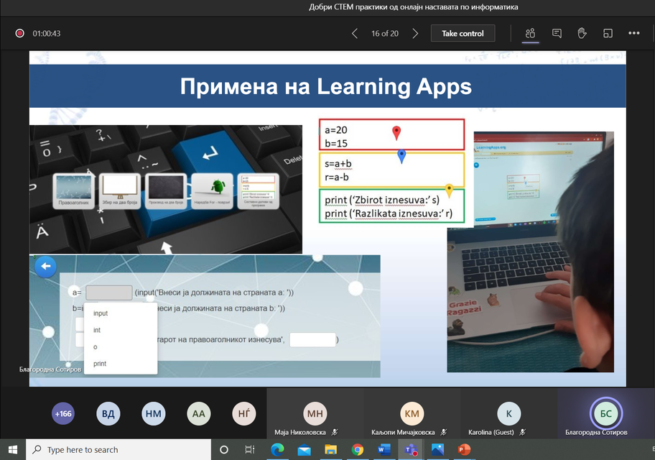Raise your hand in the meeting
The image size is (655, 460).
click(582, 33)
